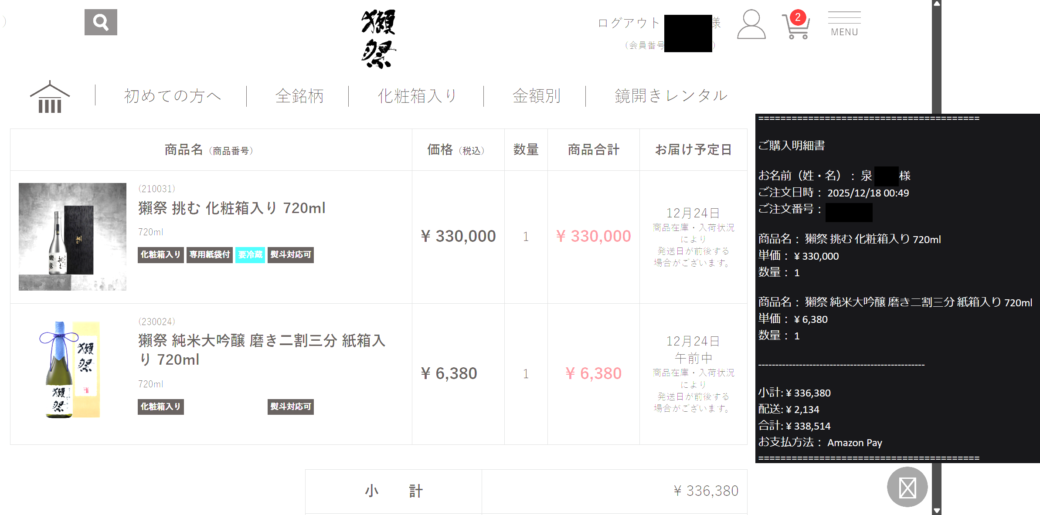Click the scrollbar down arrow
This screenshot has width=1040, height=515.
(x=936, y=508)
